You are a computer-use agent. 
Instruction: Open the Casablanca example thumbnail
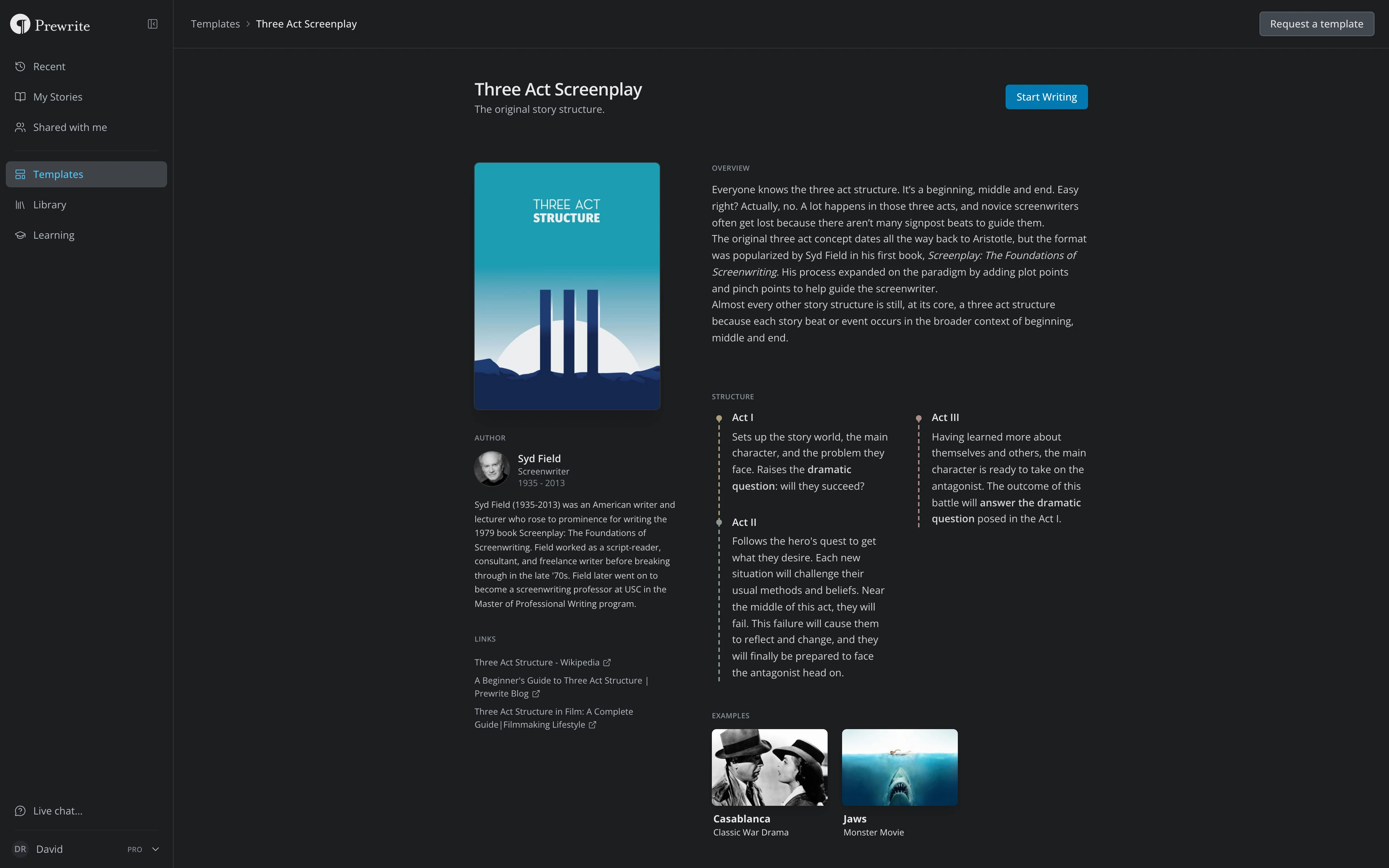(769, 767)
